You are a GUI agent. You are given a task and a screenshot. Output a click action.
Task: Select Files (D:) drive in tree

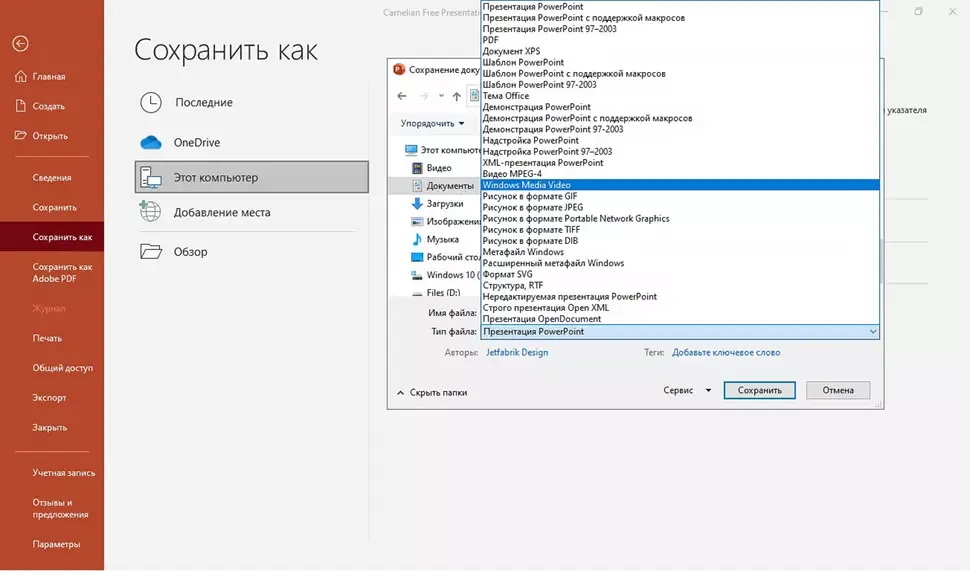tap(436, 292)
